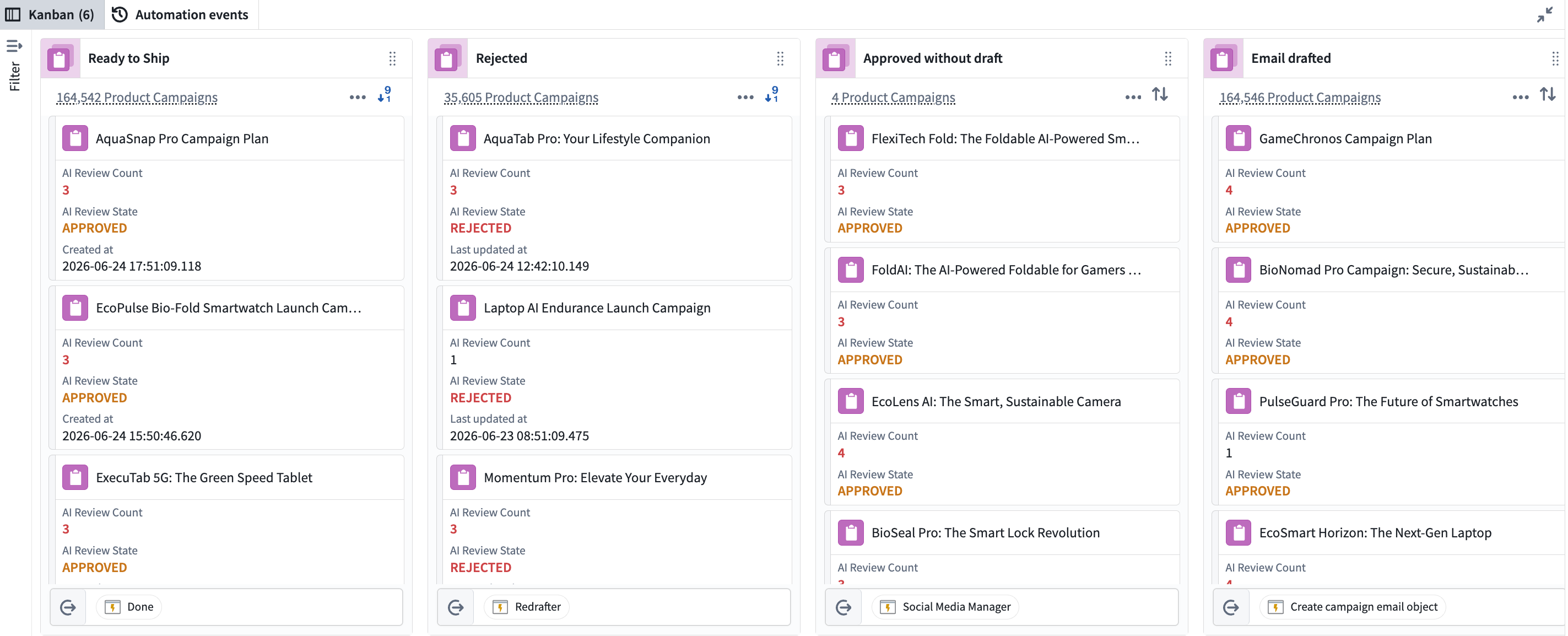Open sort options for the Email drafted column
This screenshot has width=1568, height=636.
coord(1547,94)
